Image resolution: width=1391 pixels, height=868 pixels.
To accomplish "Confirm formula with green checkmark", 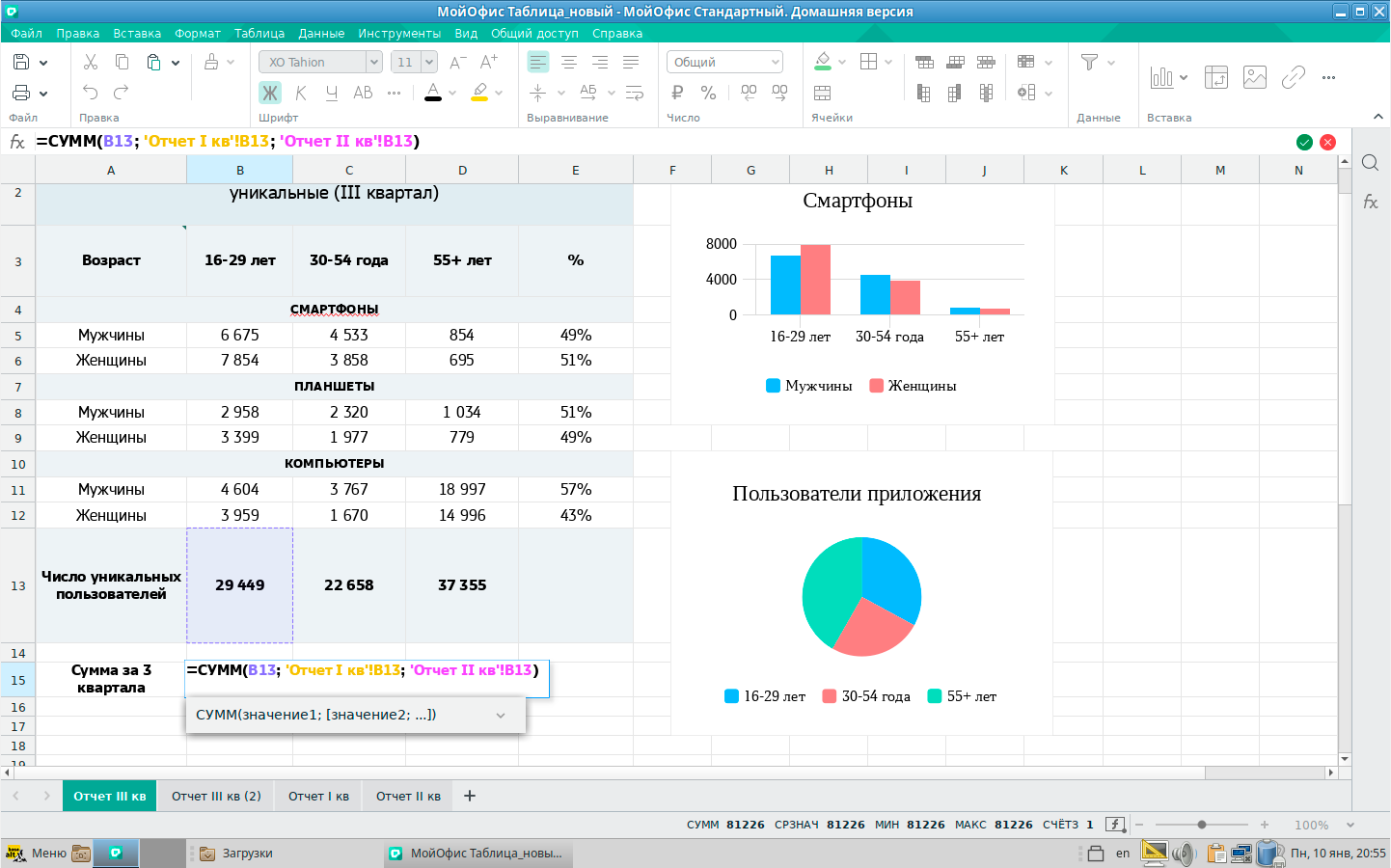I will point(1304,142).
